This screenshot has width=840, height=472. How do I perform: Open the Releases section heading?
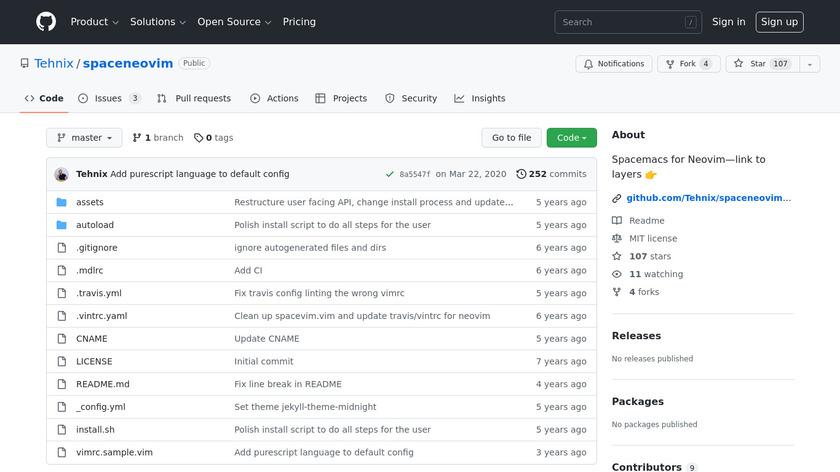coord(636,336)
